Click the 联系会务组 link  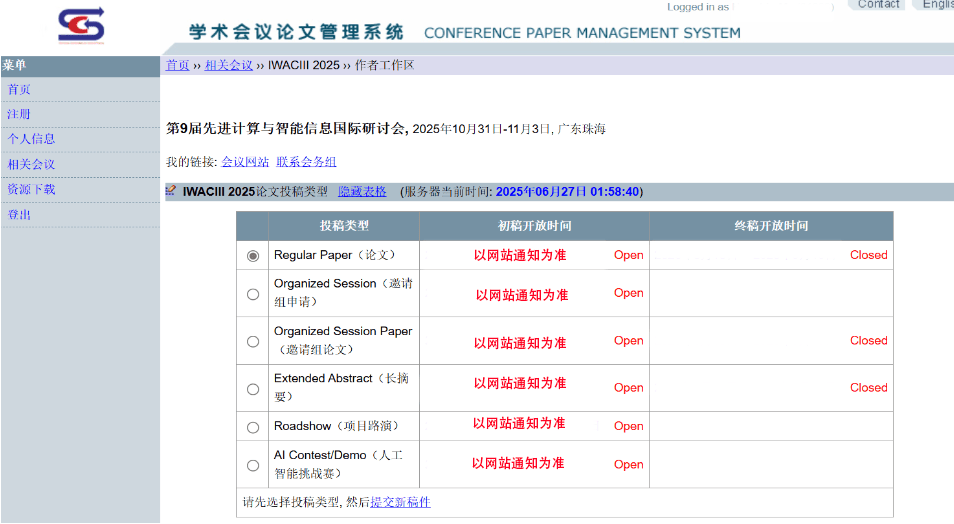pos(306,162)
